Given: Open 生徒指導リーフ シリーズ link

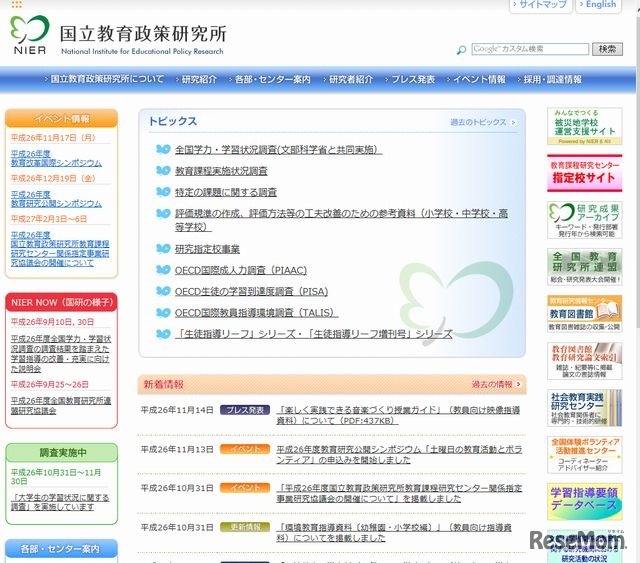Looking at the screenshot, I should pyautogui.click(x=313, y=334).
